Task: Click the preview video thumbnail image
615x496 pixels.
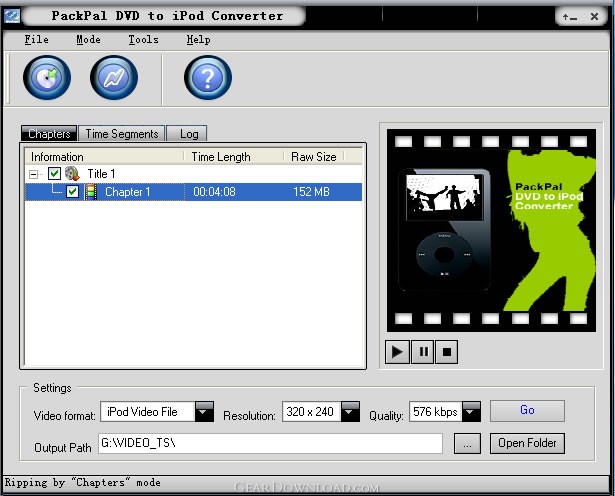Action: click(491, 230)
